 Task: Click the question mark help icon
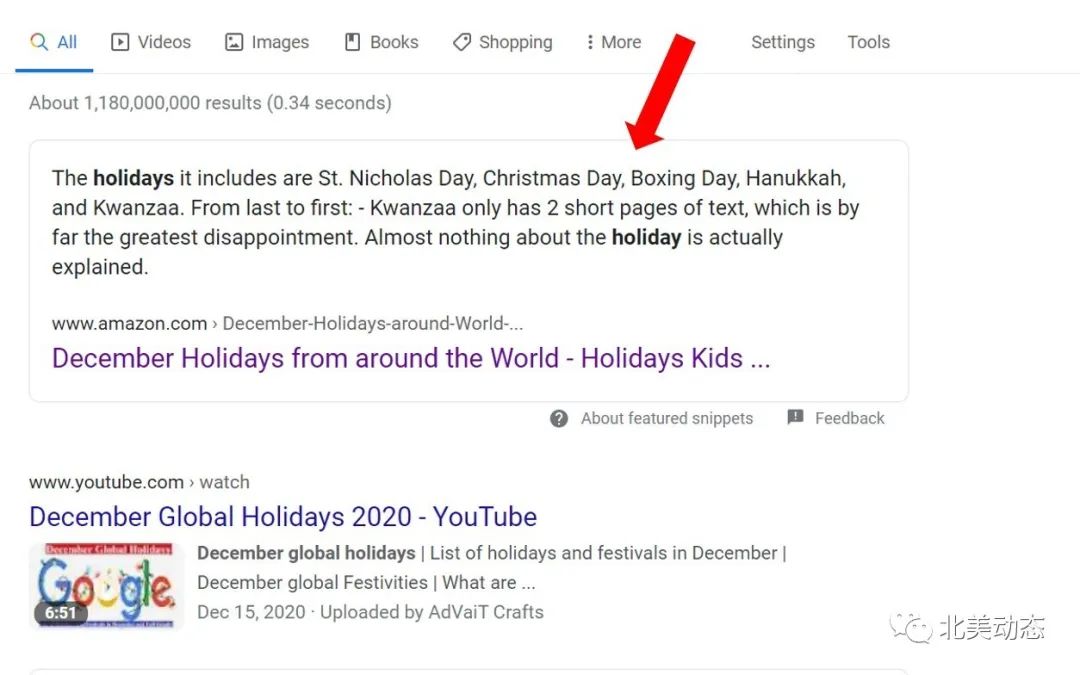click(x=559, y=418)
